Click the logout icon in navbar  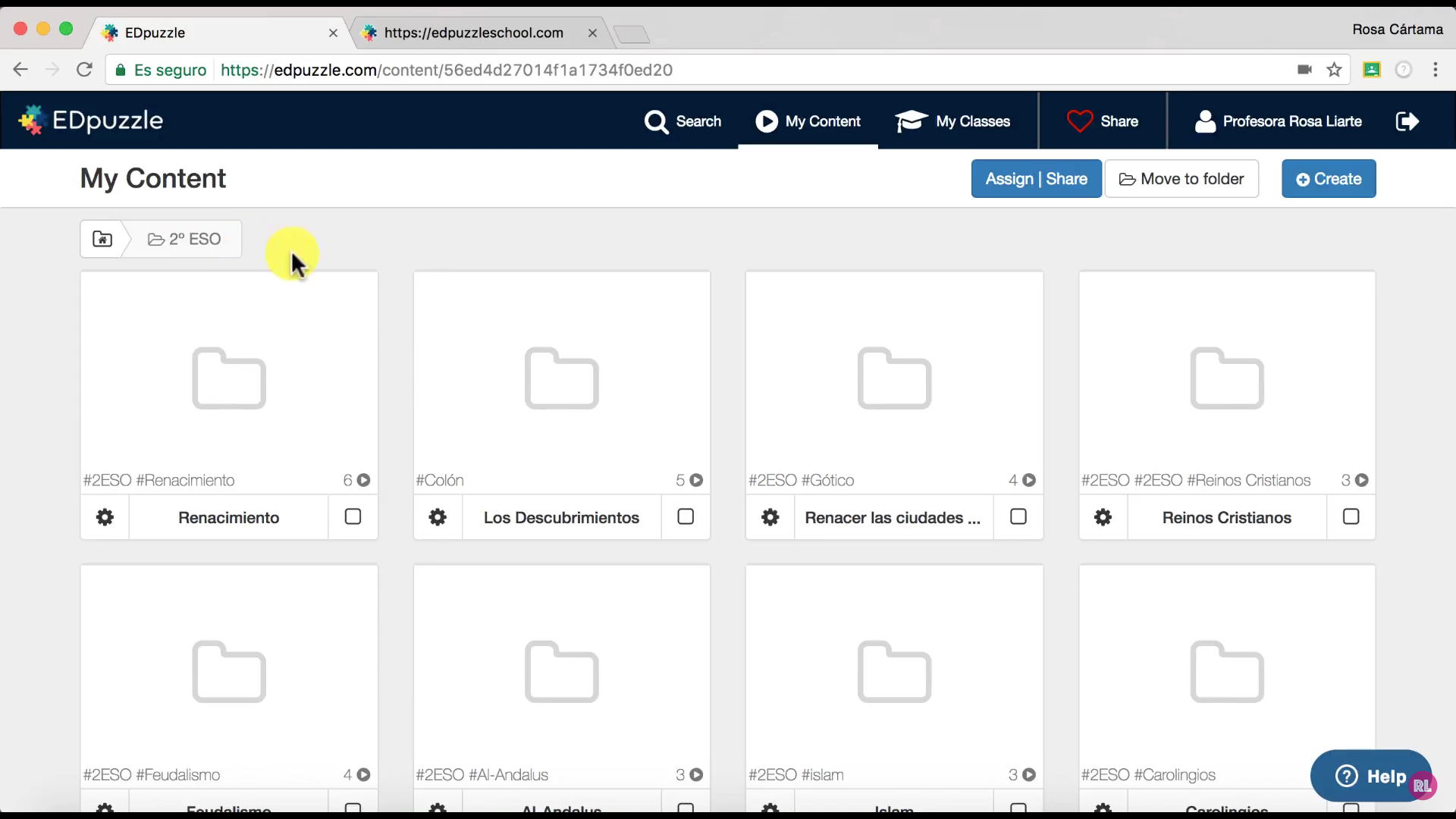pos(1407,121)
